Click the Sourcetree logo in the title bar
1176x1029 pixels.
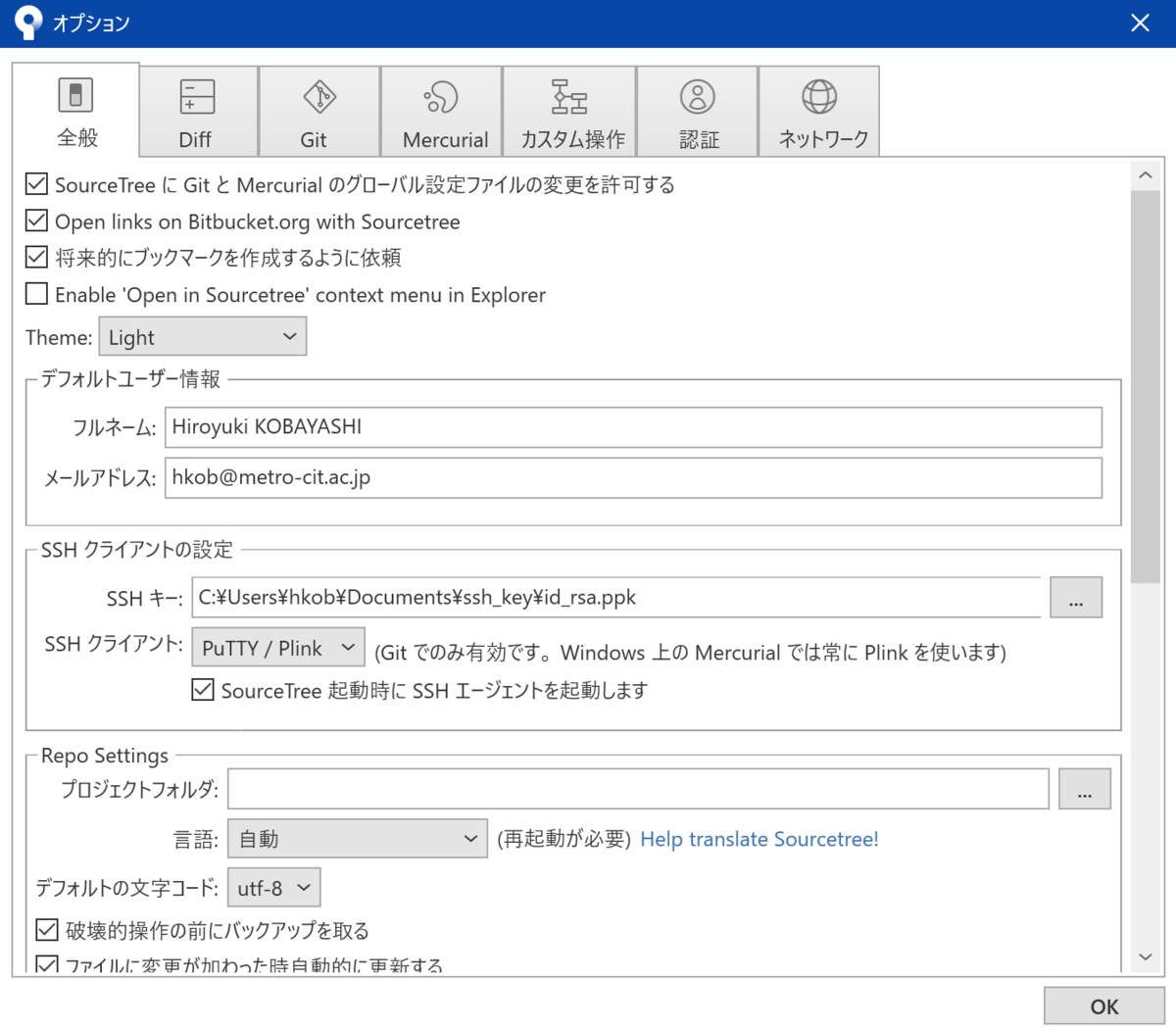pos(29,23)
